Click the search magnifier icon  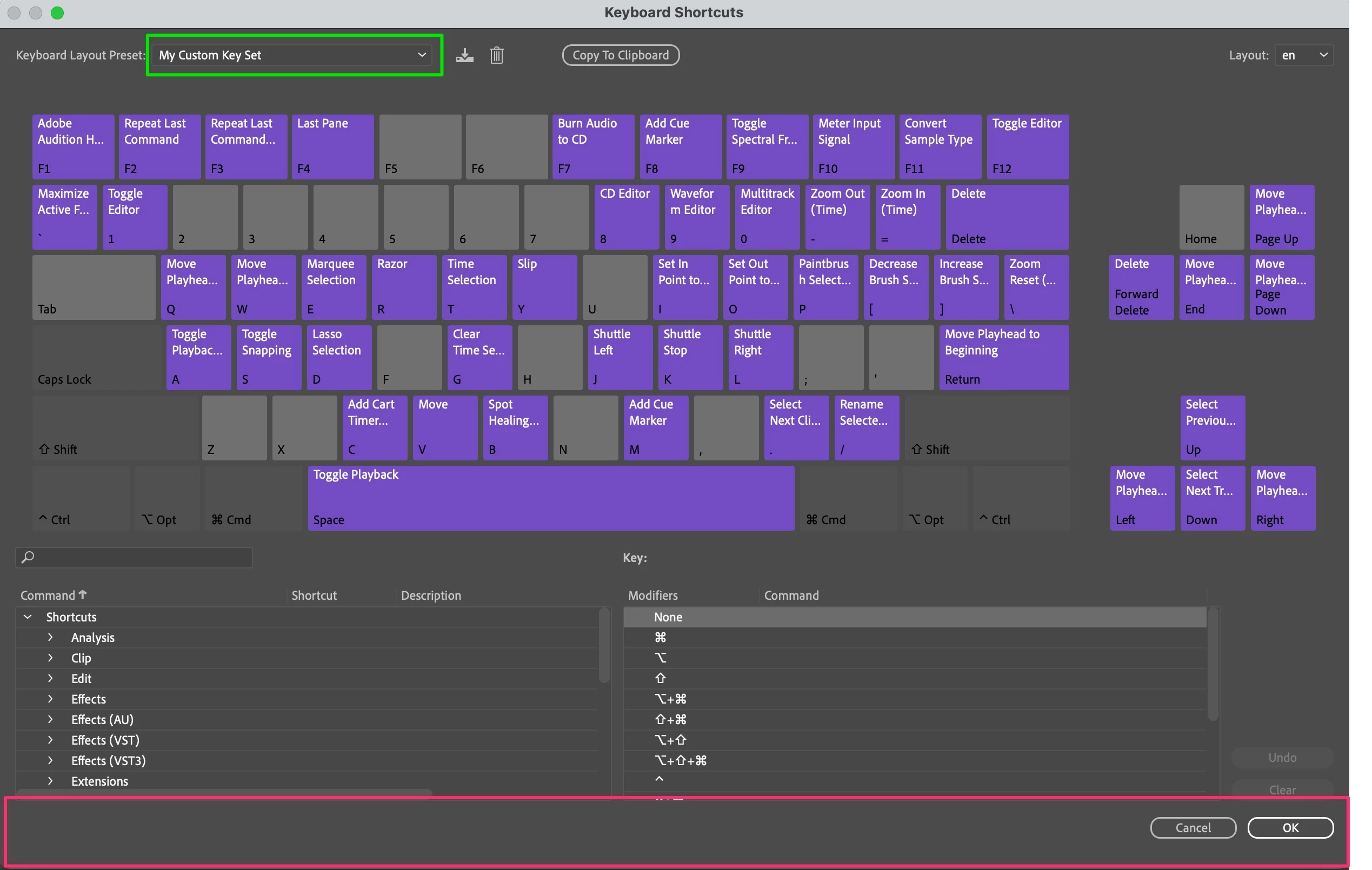28,557
